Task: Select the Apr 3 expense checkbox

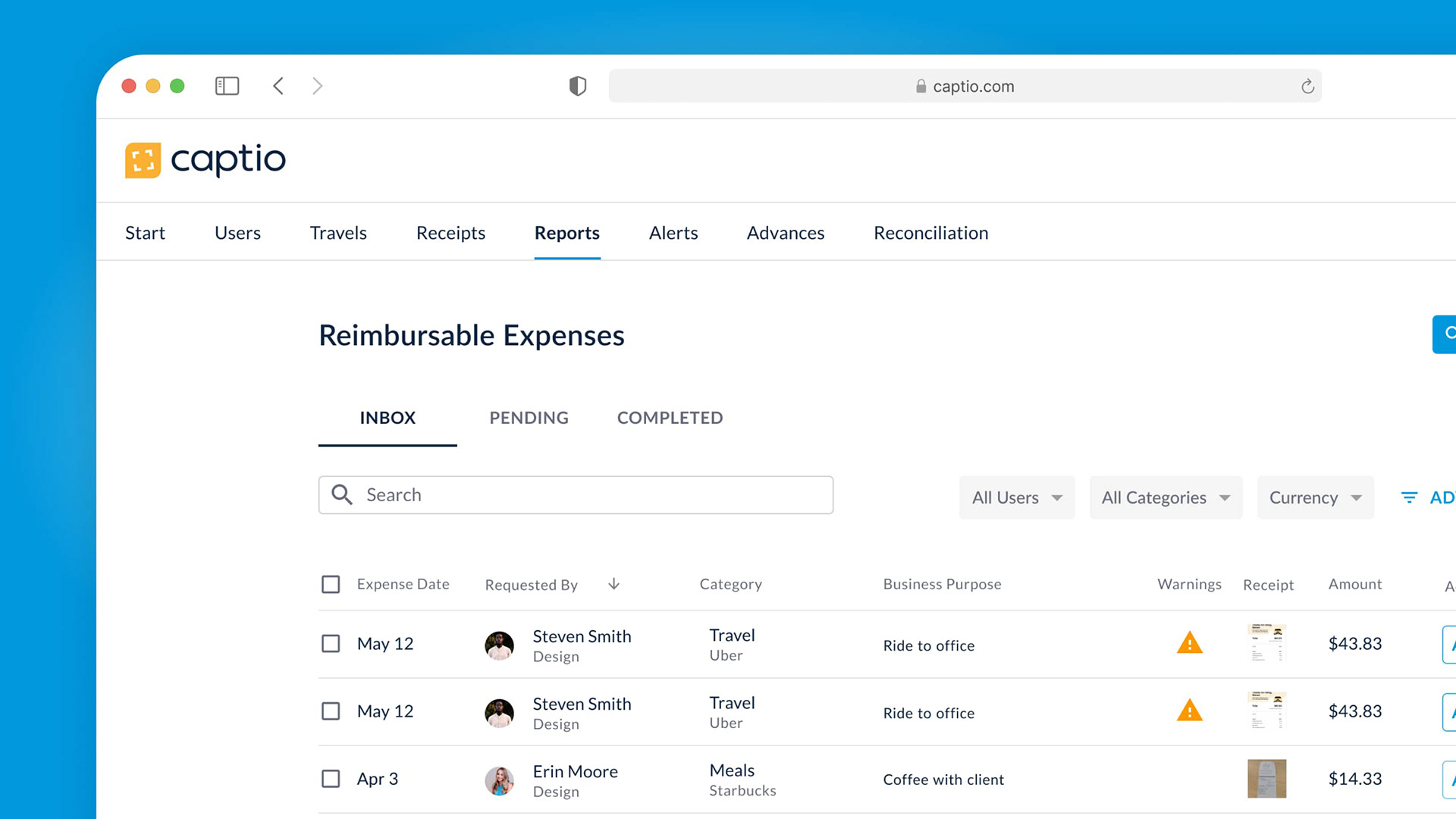Action: click(x=331, y=778)
